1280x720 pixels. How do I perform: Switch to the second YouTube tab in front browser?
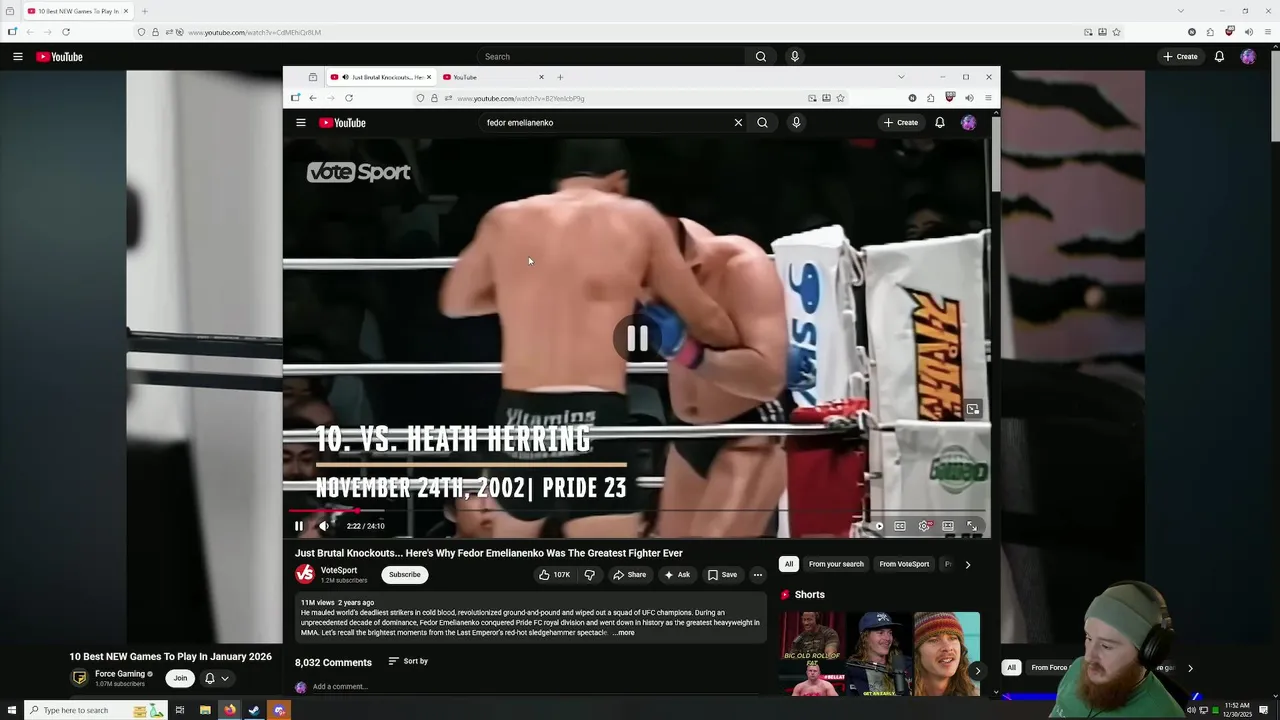tap(494, 77)
